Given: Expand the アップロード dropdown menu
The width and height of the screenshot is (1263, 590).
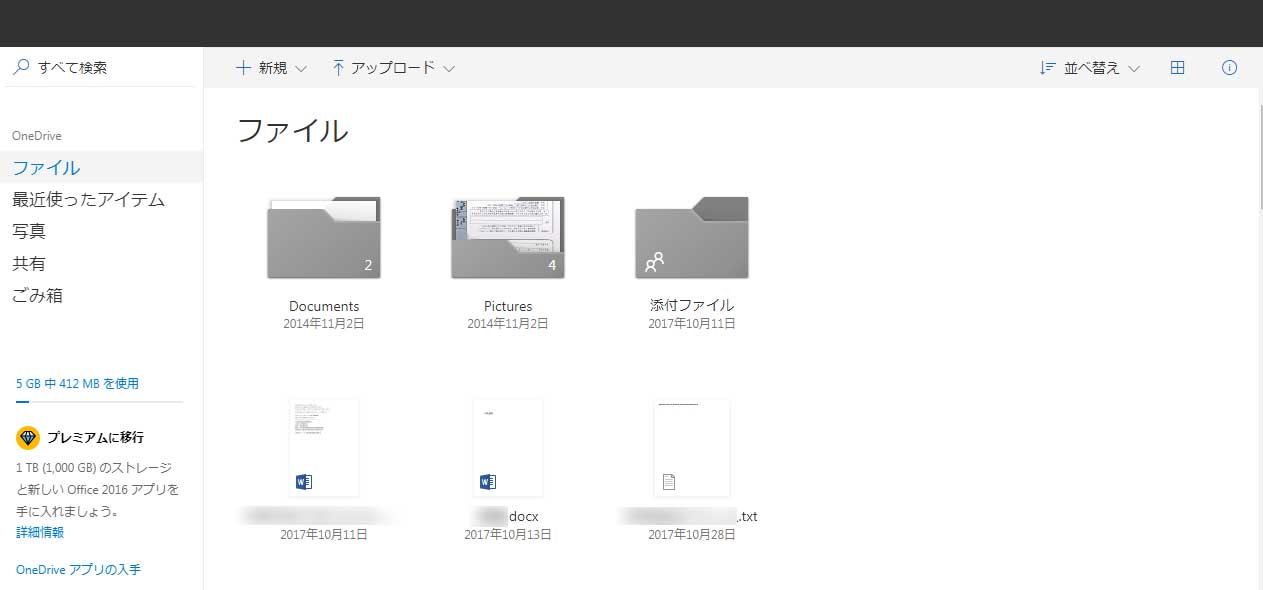Looking at the screenshot, I should click(x=393, y=68).
